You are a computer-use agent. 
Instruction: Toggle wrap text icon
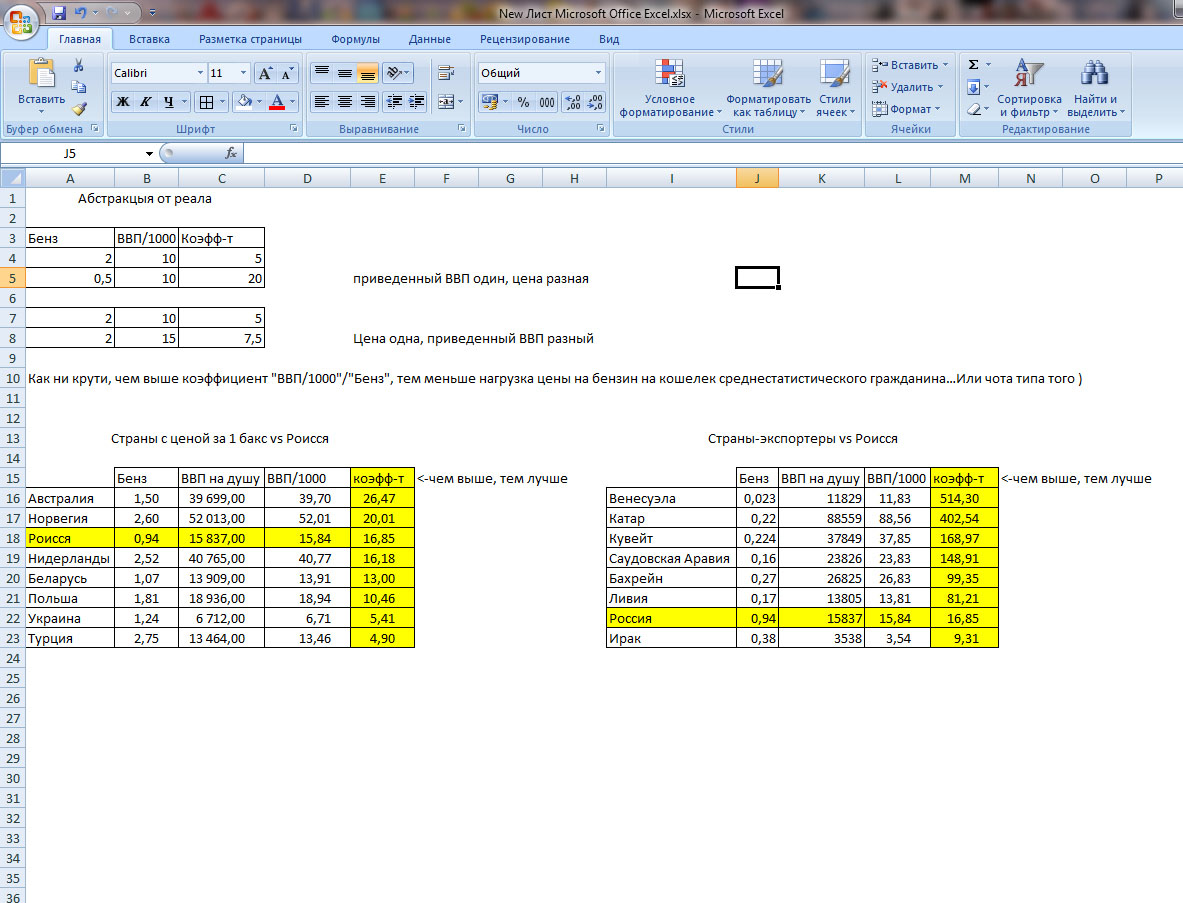pos(446,73)
